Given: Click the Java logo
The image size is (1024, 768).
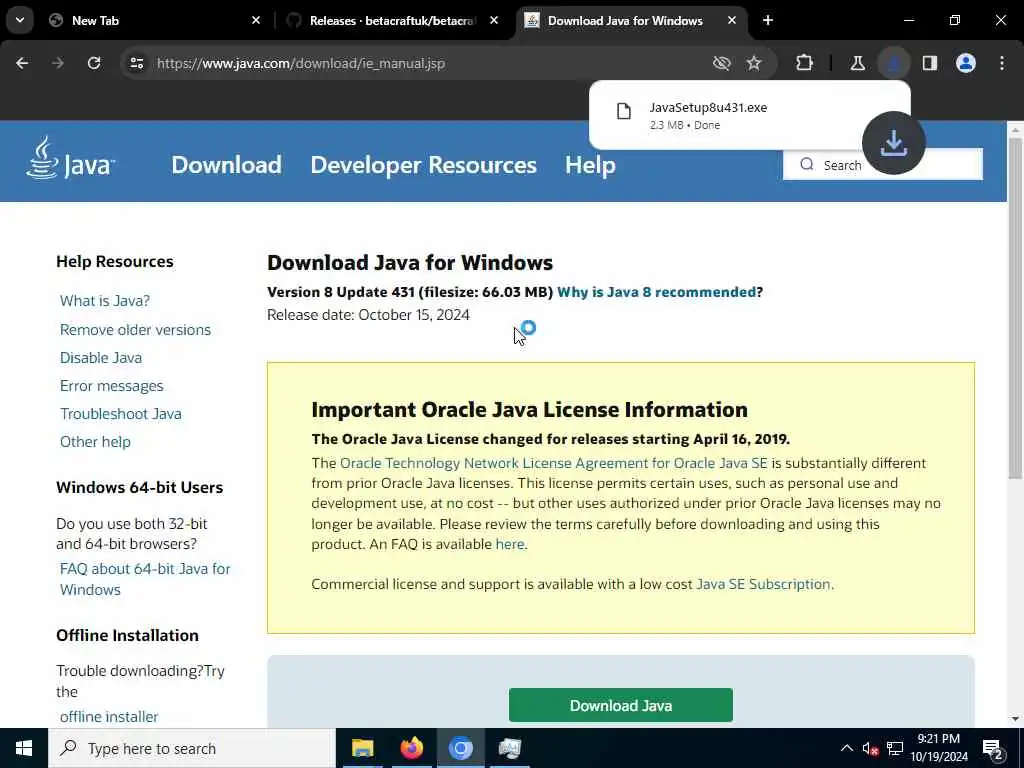Looking at the screenshot, I should 71,158.
